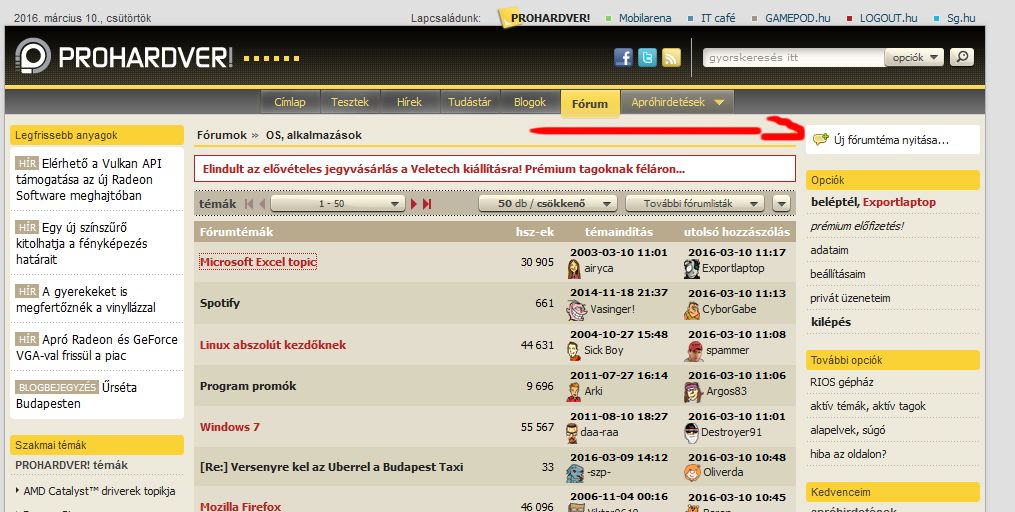Open the Spotify forum topic
Screen dimensions: 1015x512
219,303
